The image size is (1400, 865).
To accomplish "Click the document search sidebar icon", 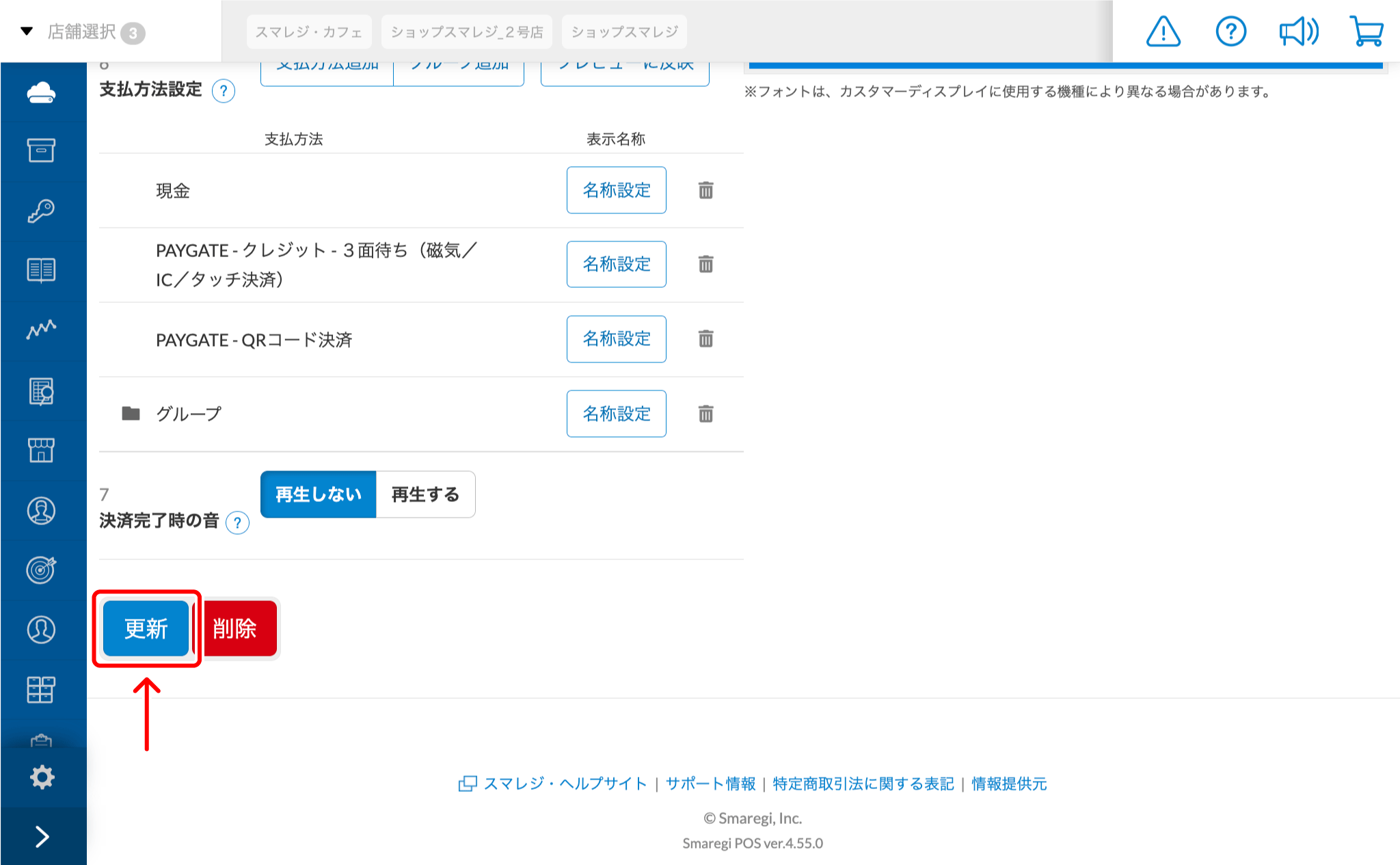I will 41,391.
